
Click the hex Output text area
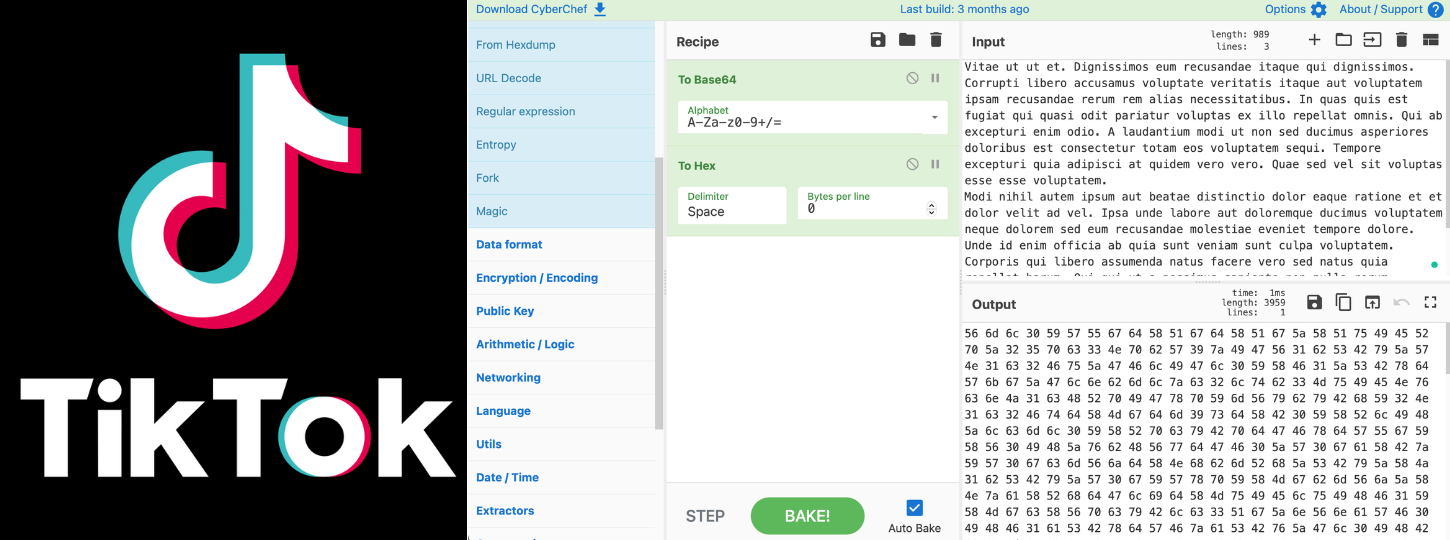[x=1203, y=431]
